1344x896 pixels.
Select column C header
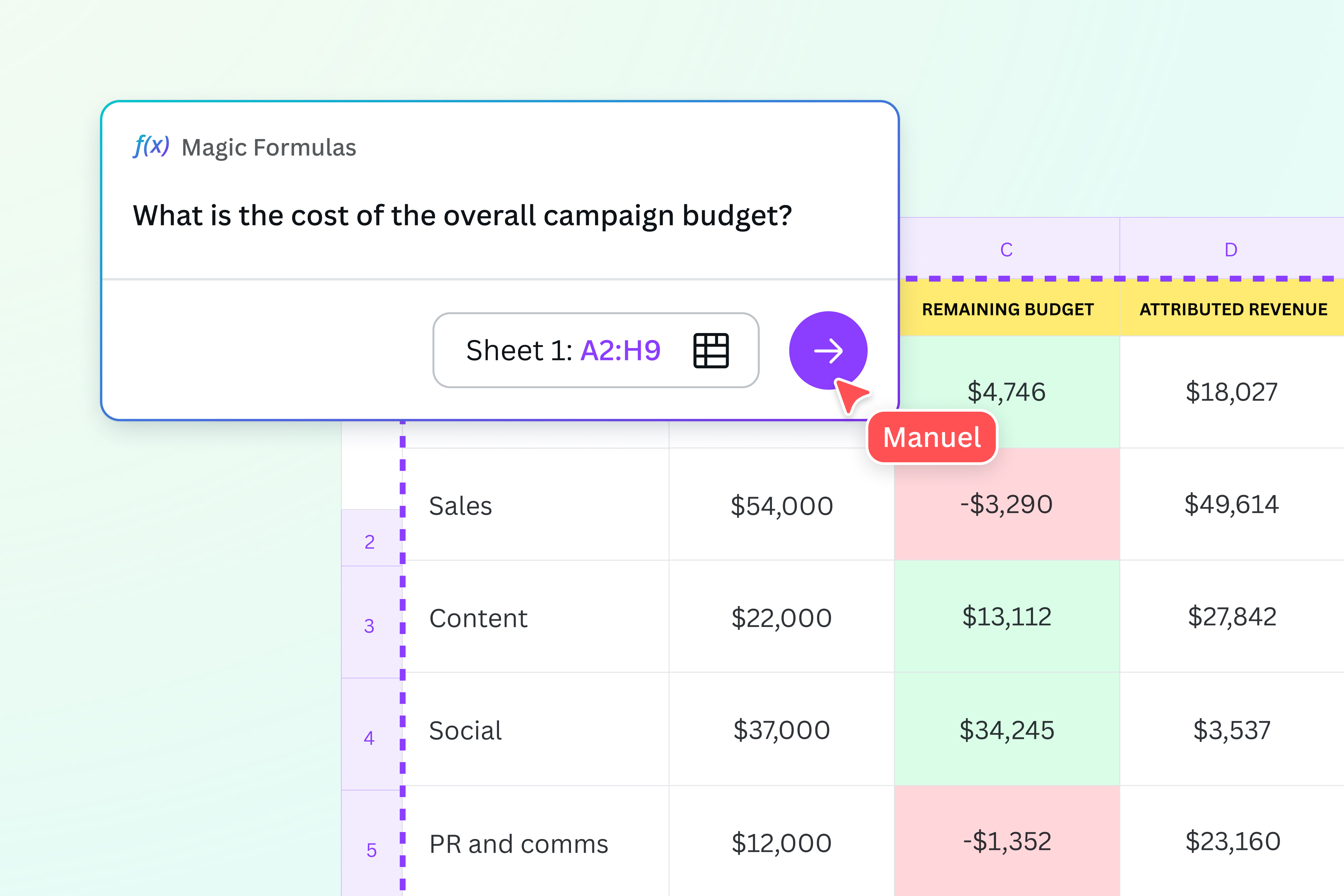coord(1006,250)
